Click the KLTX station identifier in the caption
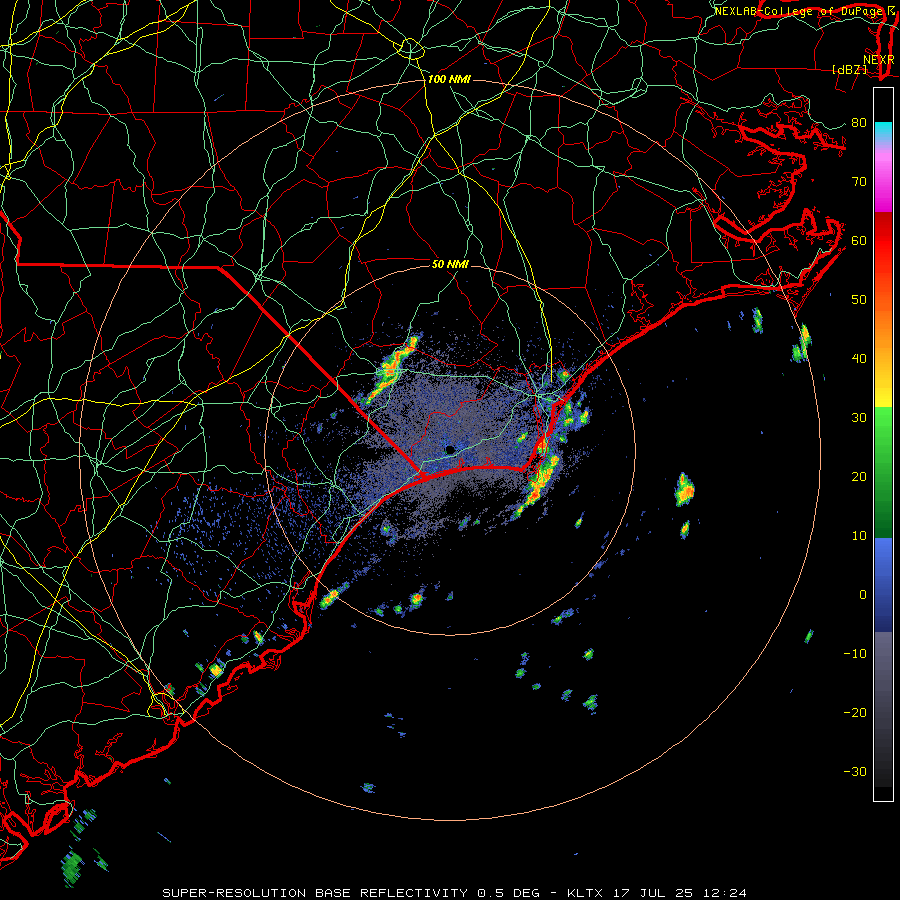 click(x=585, y=893)
